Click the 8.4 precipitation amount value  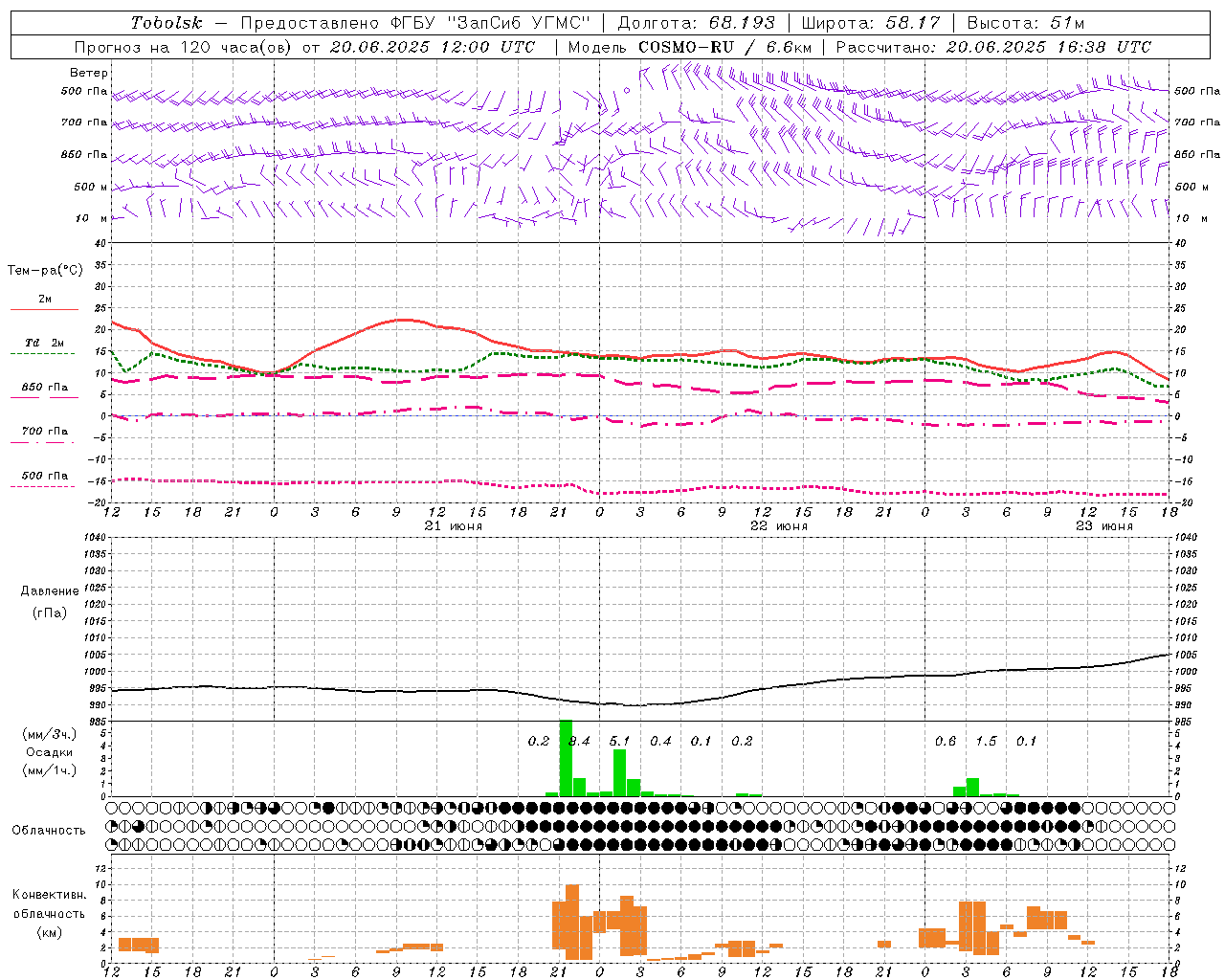[580, 741]
